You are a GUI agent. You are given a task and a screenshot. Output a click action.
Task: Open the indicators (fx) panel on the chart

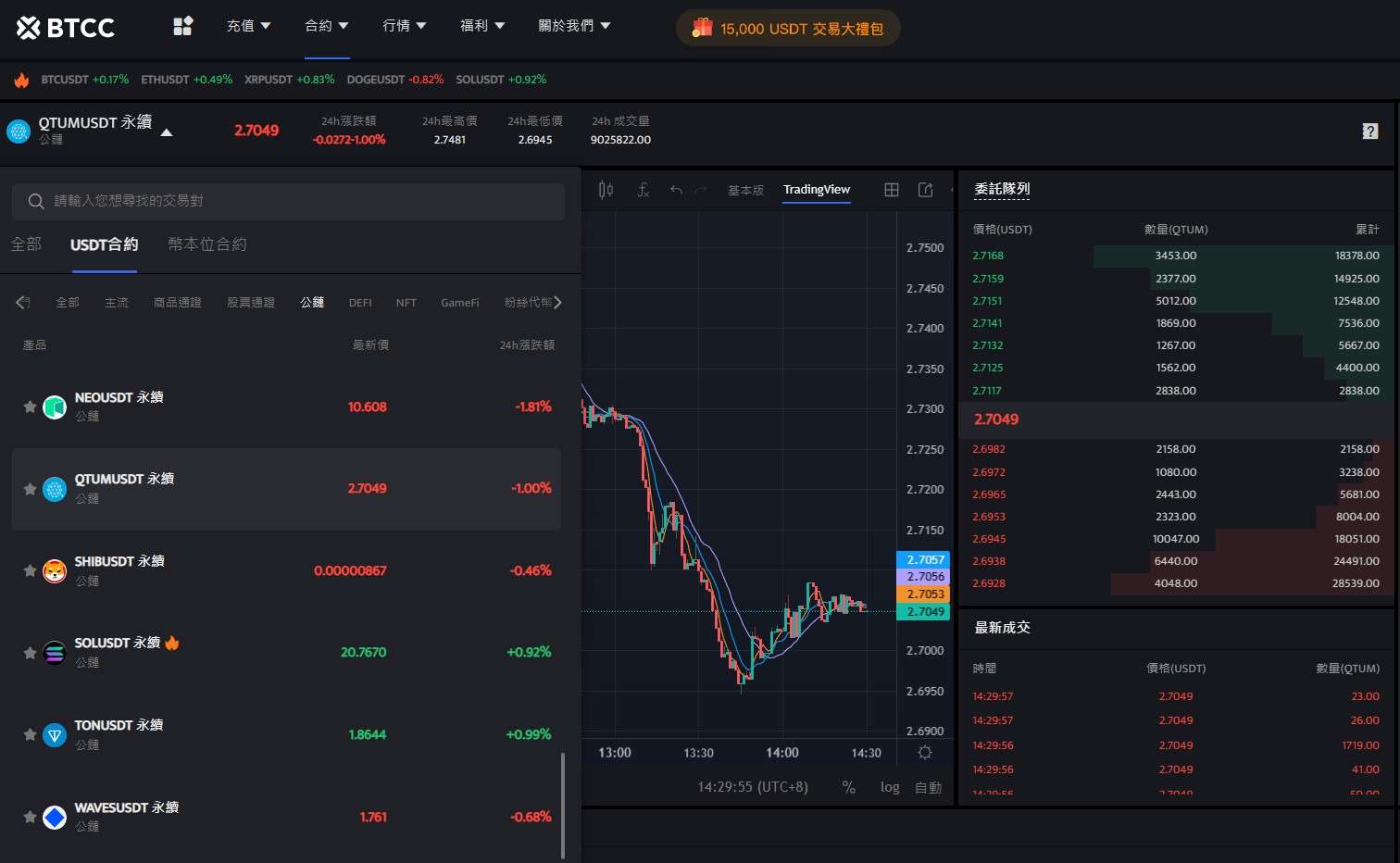pos(643,189)
